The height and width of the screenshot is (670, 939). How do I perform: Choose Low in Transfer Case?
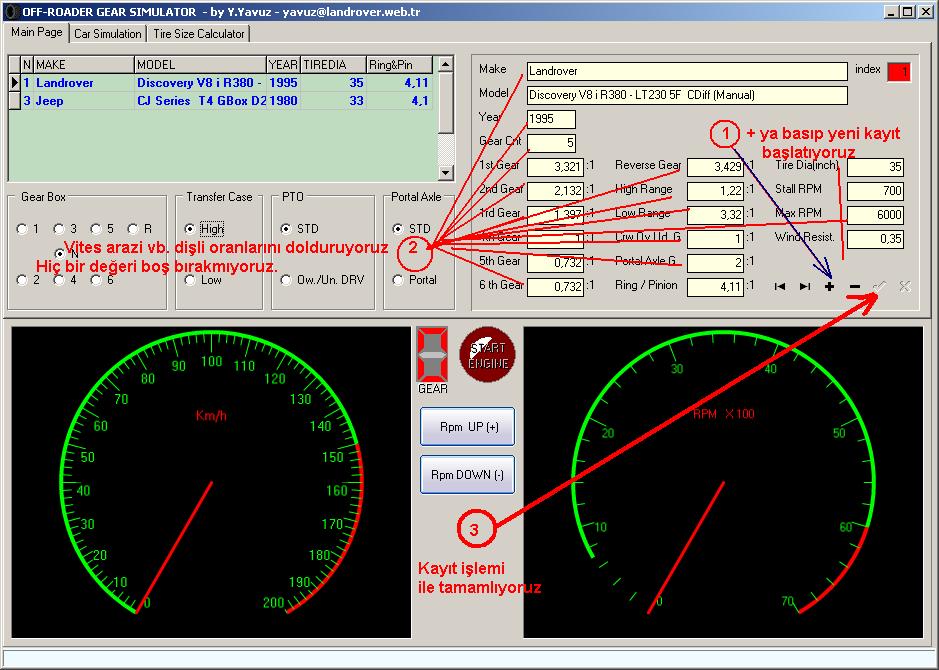coord(190,281)
